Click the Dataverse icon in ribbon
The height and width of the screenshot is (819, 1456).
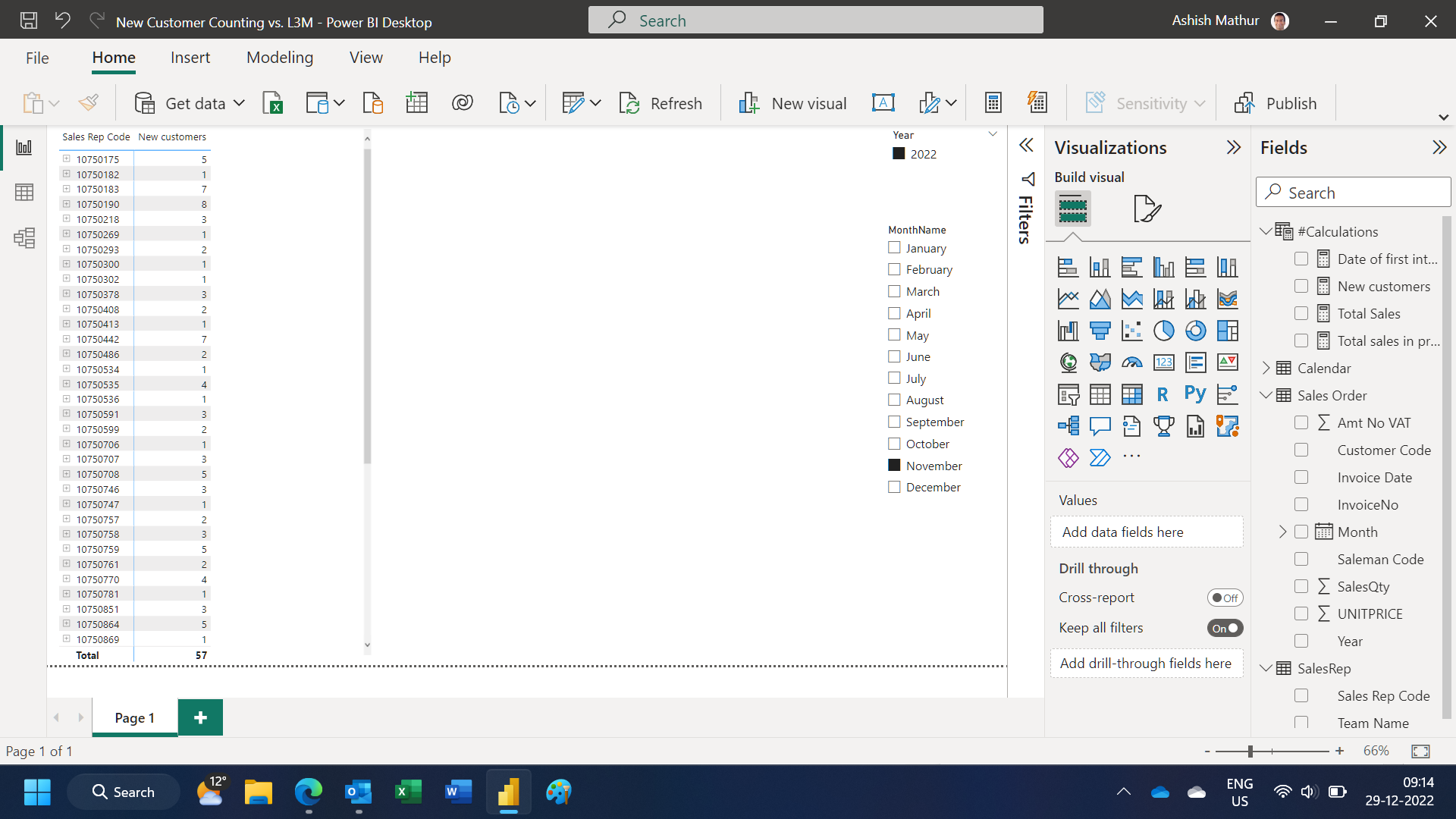463,102
